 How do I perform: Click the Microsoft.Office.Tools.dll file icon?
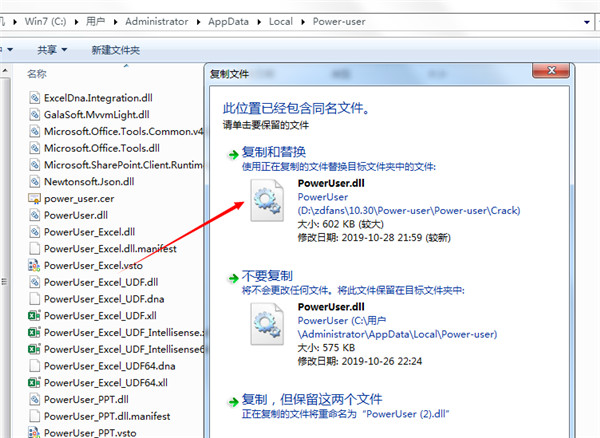[x=34, y=148]
